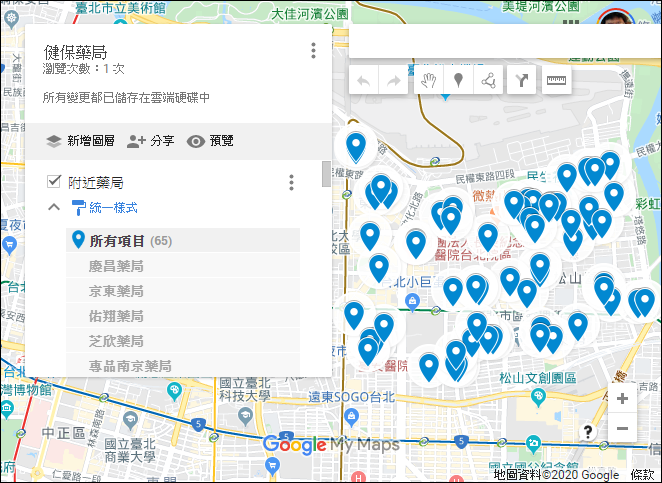Click the 松山文創園區 attraction icon
662x483 pixels.
click(538, 397)
